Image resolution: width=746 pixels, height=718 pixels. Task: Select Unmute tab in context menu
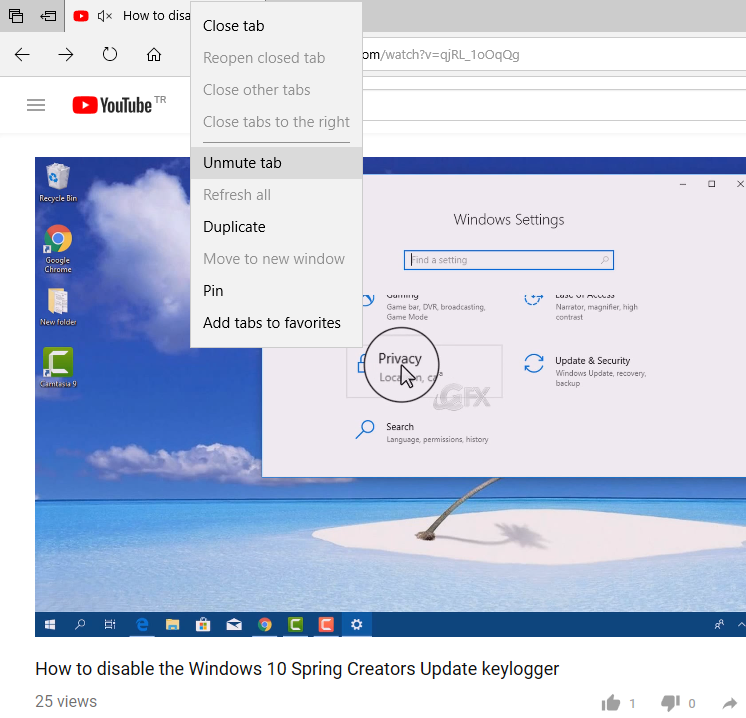[276, 163]
